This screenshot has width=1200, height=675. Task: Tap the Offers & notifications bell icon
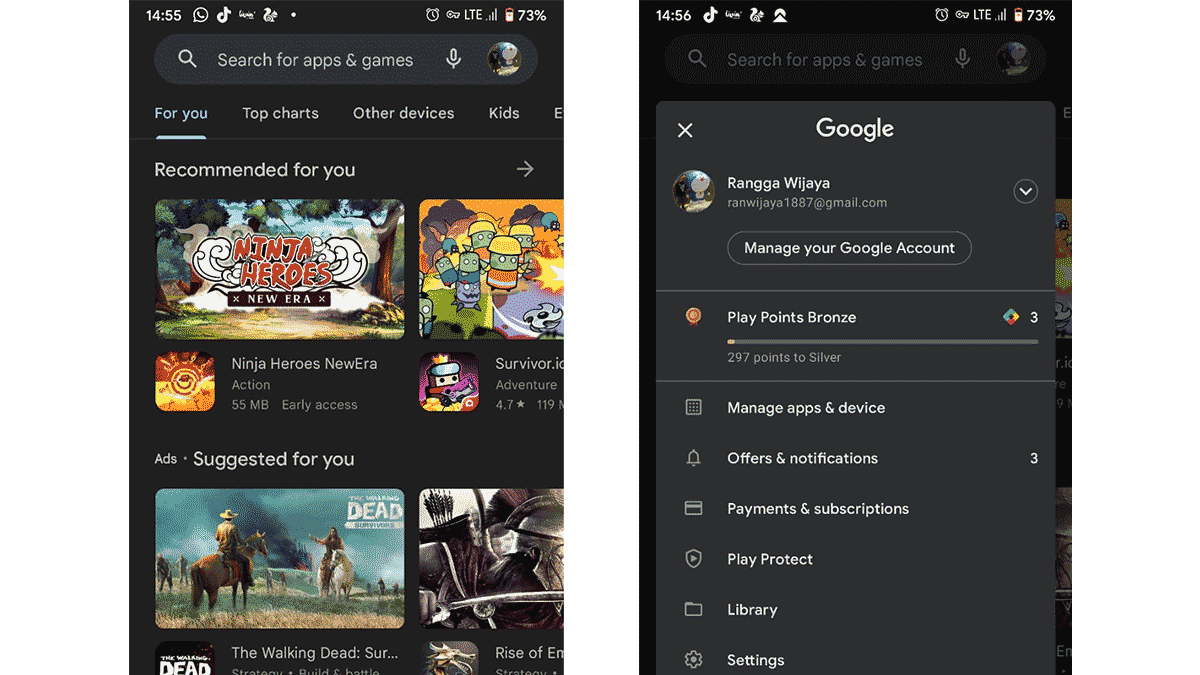click(x=693, y=458)
